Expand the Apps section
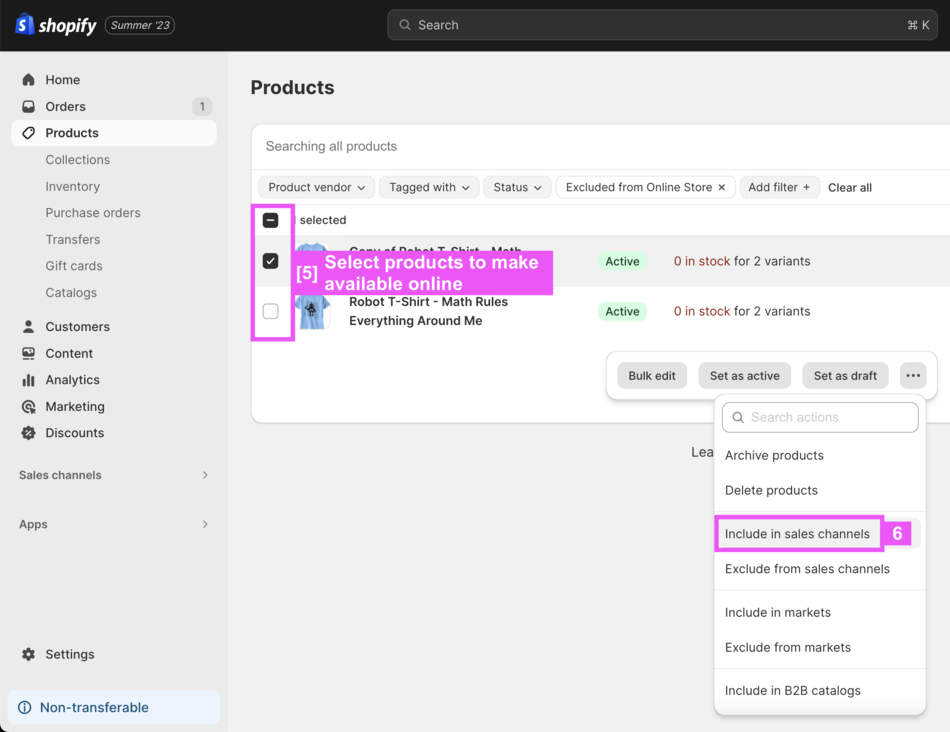Viewport: 950px width, 732px height. 114,524
